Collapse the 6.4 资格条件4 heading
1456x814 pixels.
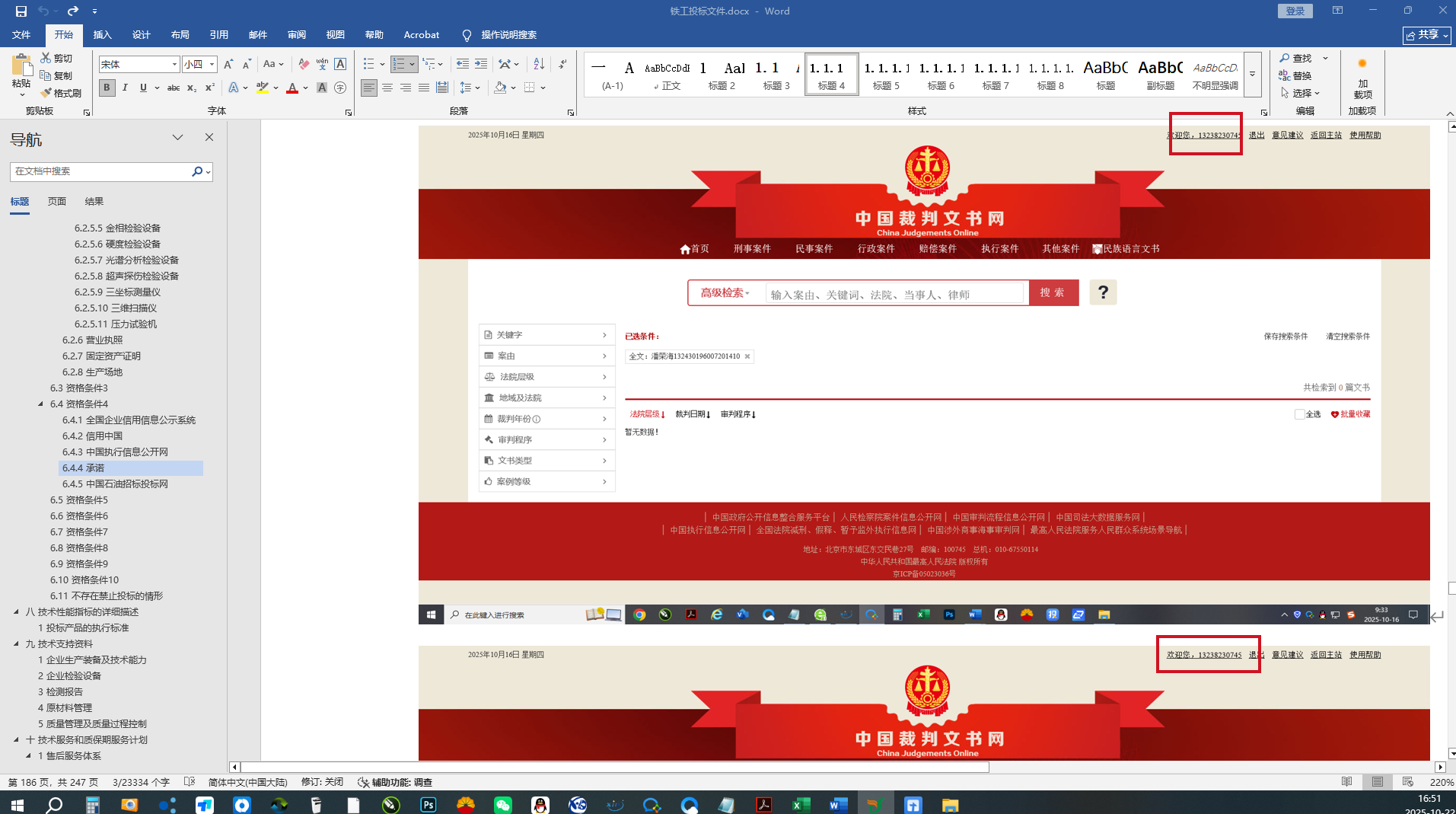coord(41,404)
